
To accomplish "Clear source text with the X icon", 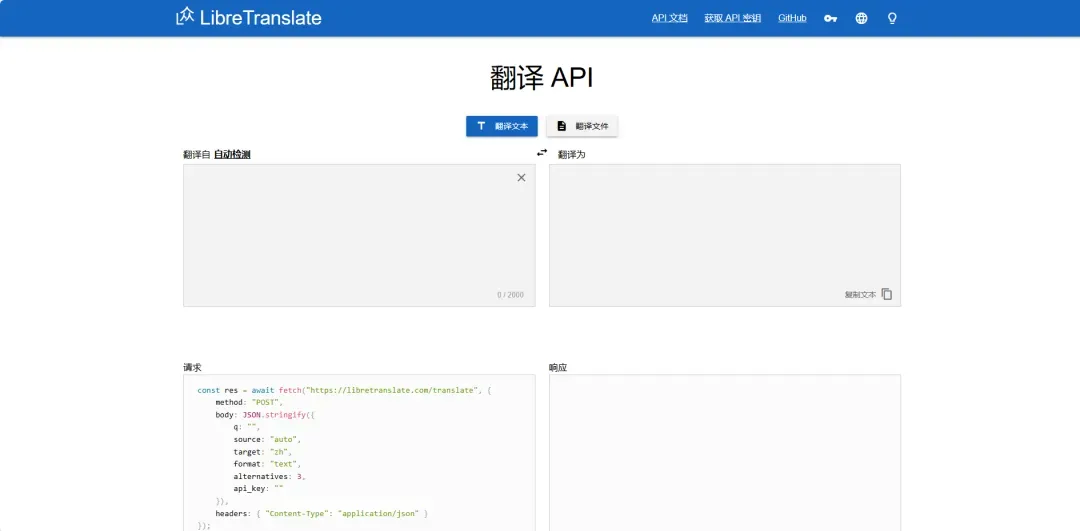I will click(521, 178).
